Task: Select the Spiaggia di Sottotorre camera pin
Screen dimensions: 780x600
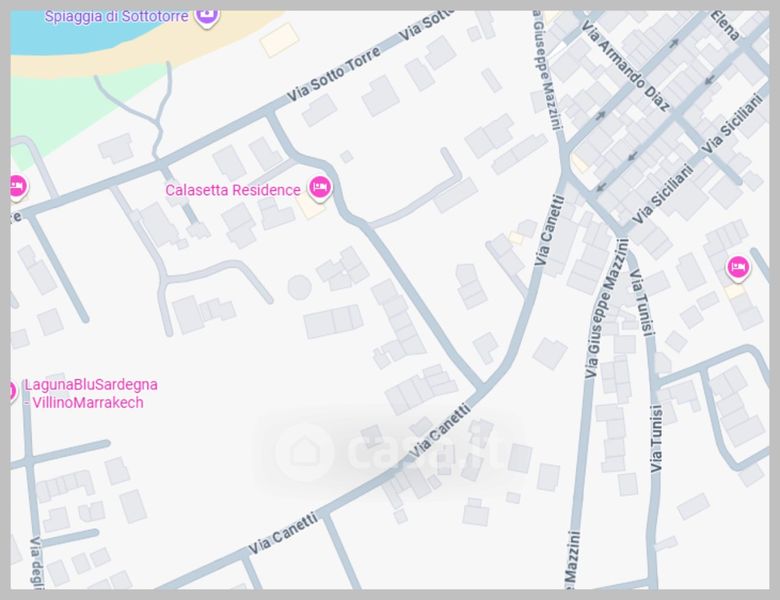Action: tap(206, 17)
